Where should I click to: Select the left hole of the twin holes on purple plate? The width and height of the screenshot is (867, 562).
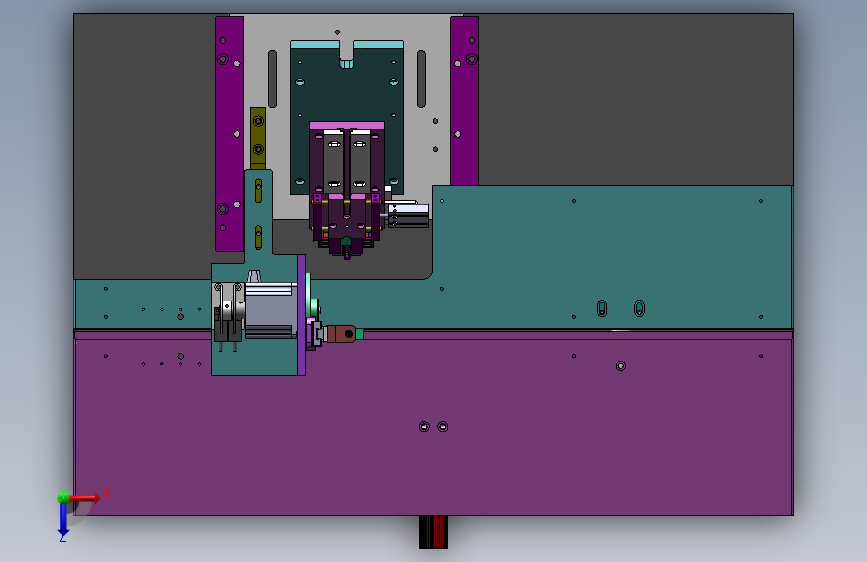pyautogui.click(x=424, y=426)
